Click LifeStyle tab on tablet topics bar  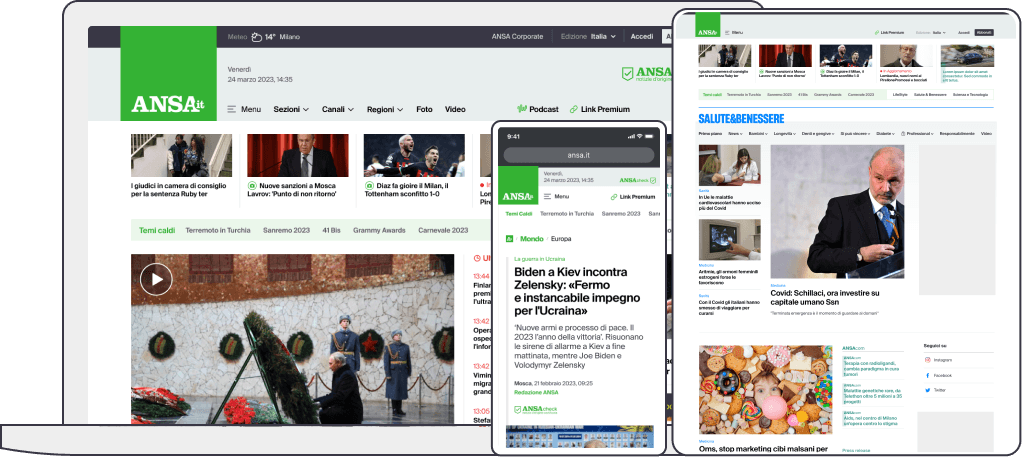coord(900,95)
